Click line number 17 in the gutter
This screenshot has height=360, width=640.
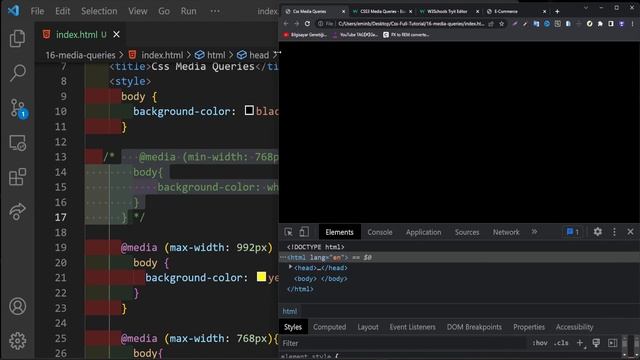click(60, 217)
